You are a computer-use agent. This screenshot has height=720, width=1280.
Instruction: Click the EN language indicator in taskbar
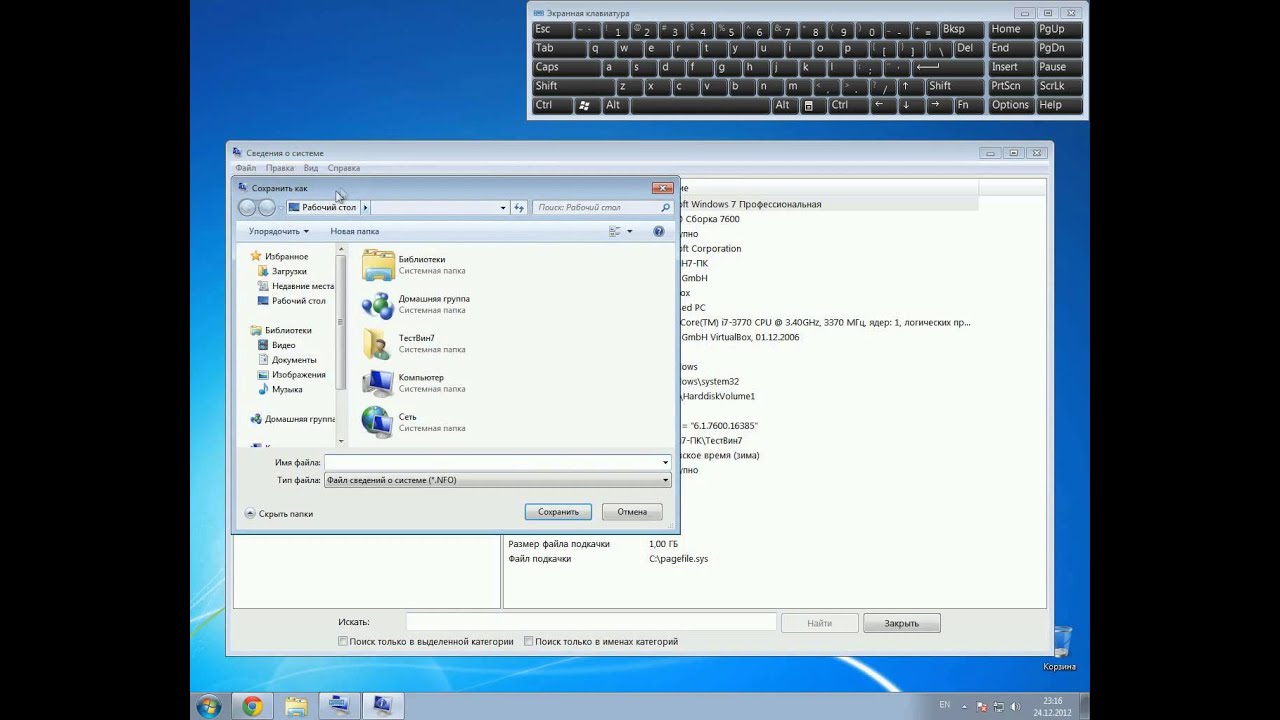(x=945, y=705)
